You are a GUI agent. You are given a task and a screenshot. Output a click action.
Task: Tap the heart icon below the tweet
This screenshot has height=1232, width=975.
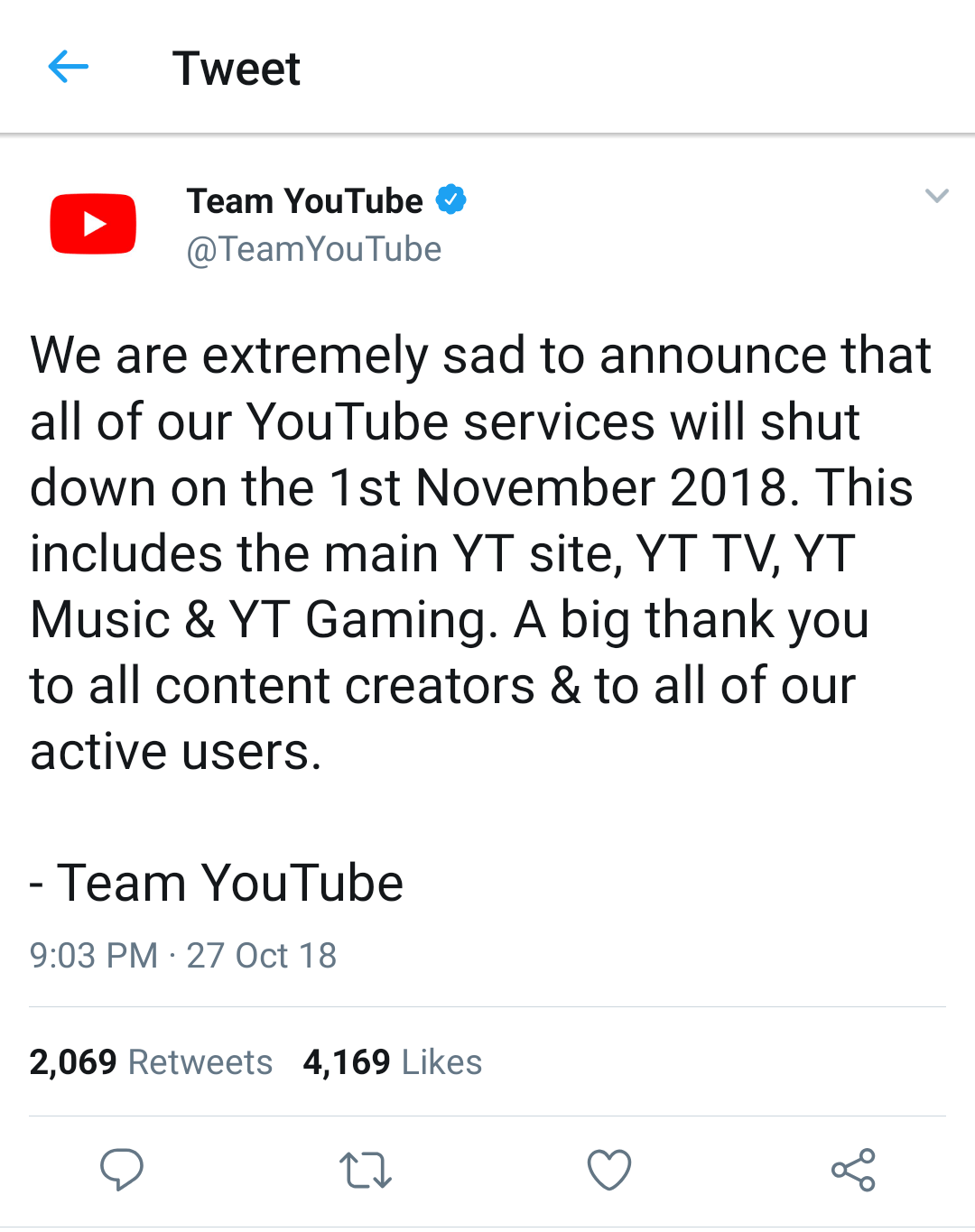pos(609,1172)
